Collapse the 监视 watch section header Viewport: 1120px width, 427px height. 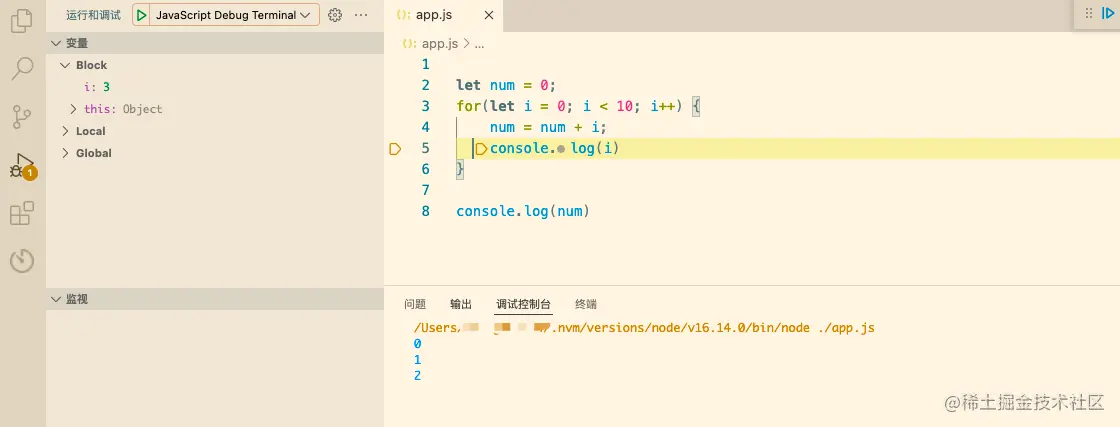(x=56, y=299)
